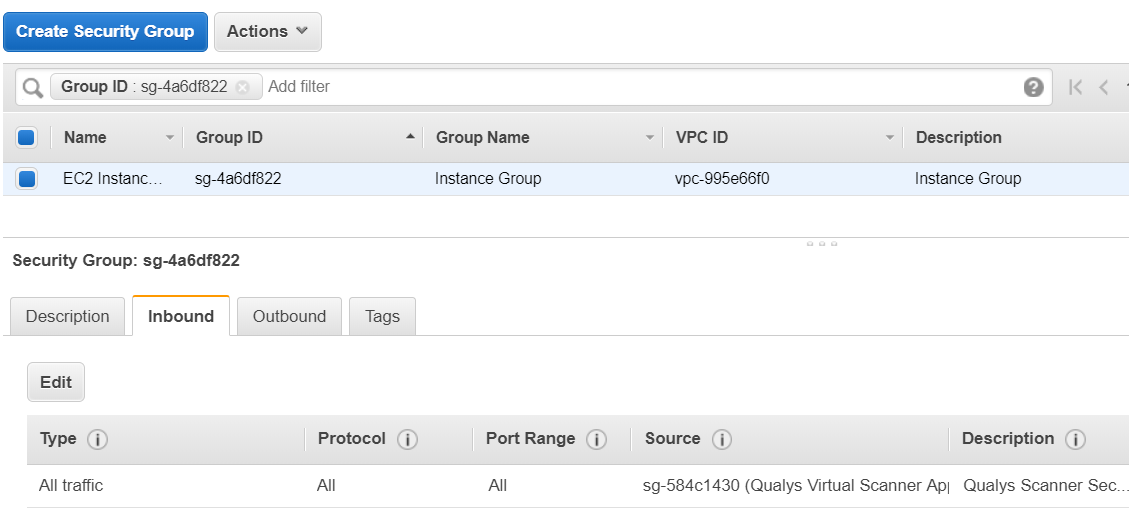The width and height of the screenshot is (1131, 530).
Task: Click Instance Group in Group Name column
Action: [x=488, y=179]
